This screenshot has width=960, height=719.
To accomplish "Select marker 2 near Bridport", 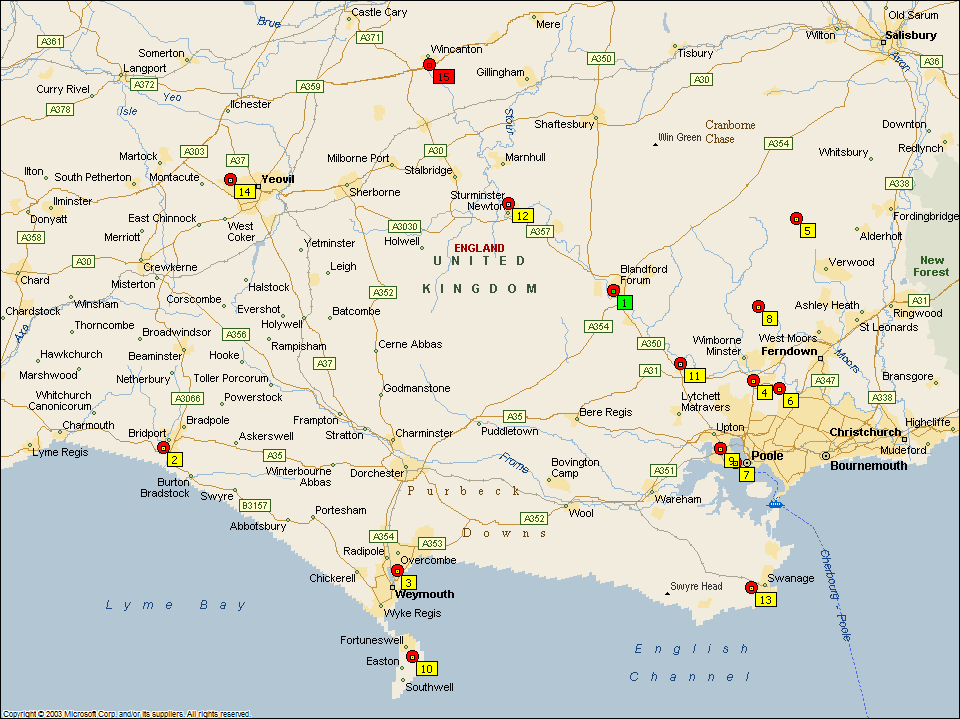I will (x=174, y=460).
